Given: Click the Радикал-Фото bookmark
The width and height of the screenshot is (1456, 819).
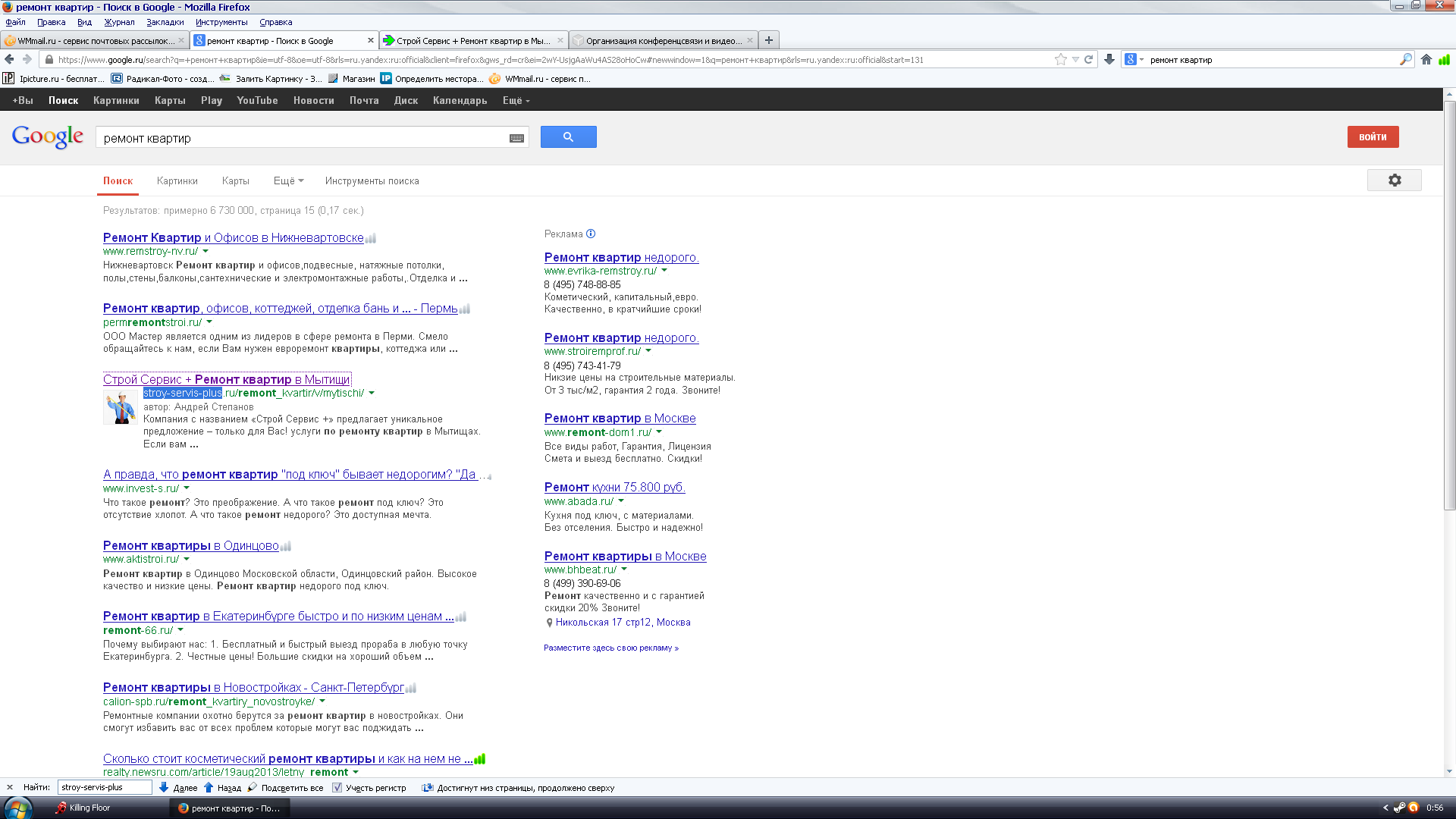Looking at the screenshot, I should (163, 78).
